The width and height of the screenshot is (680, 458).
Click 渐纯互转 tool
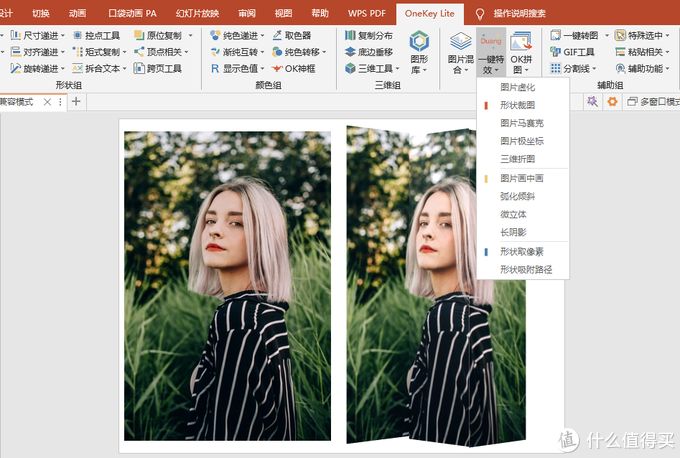(x=237, y=52)
